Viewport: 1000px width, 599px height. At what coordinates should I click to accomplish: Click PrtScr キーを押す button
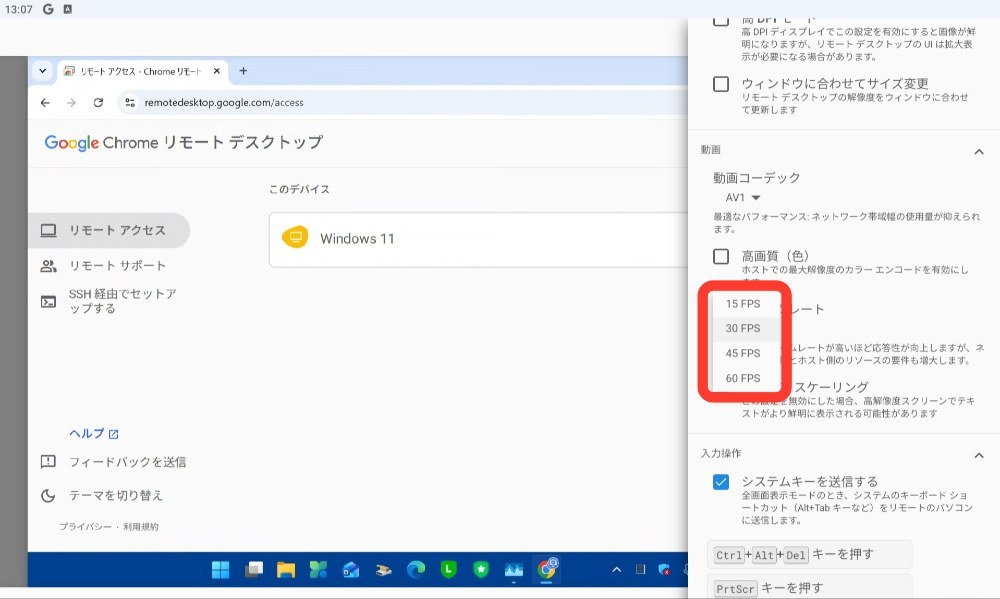coord(810,588)
